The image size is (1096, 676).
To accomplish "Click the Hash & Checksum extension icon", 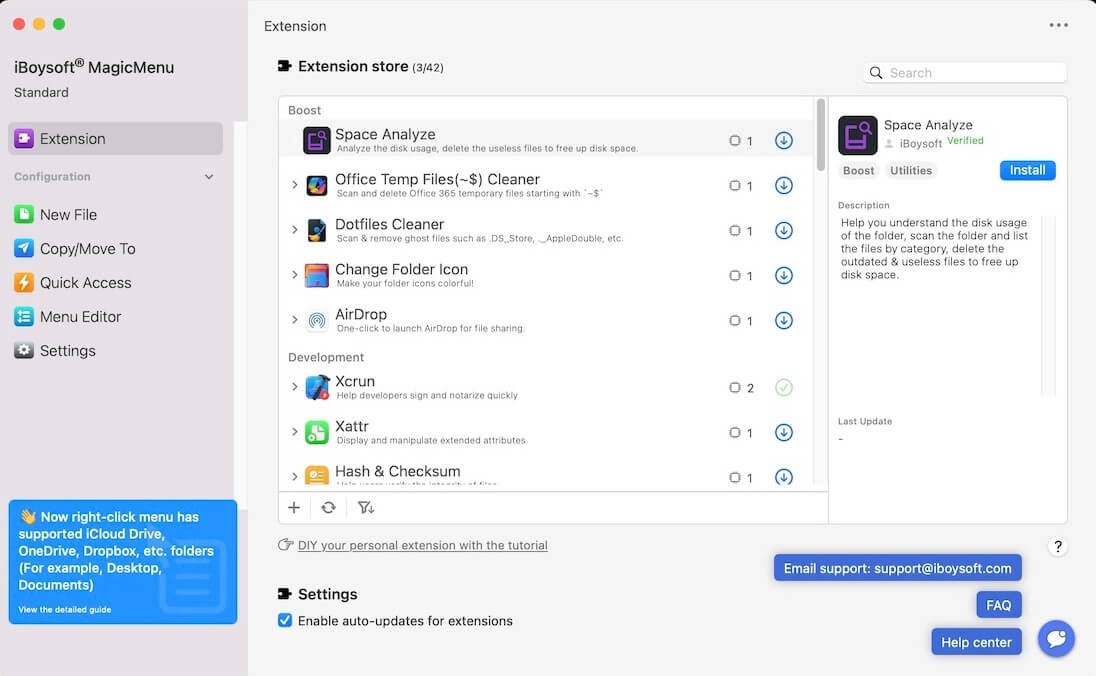I will click(x=317, y=475).
